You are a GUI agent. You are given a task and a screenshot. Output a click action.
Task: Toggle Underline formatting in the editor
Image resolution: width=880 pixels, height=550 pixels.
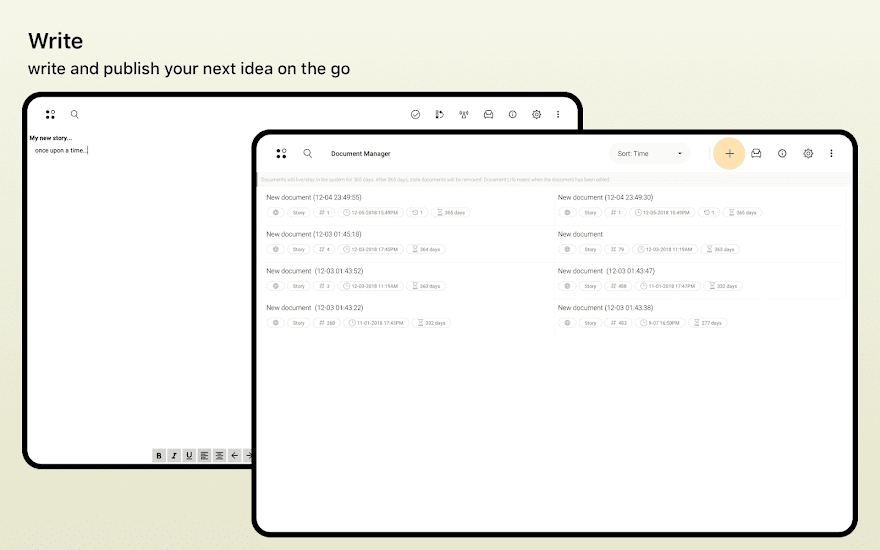point(188,455)
